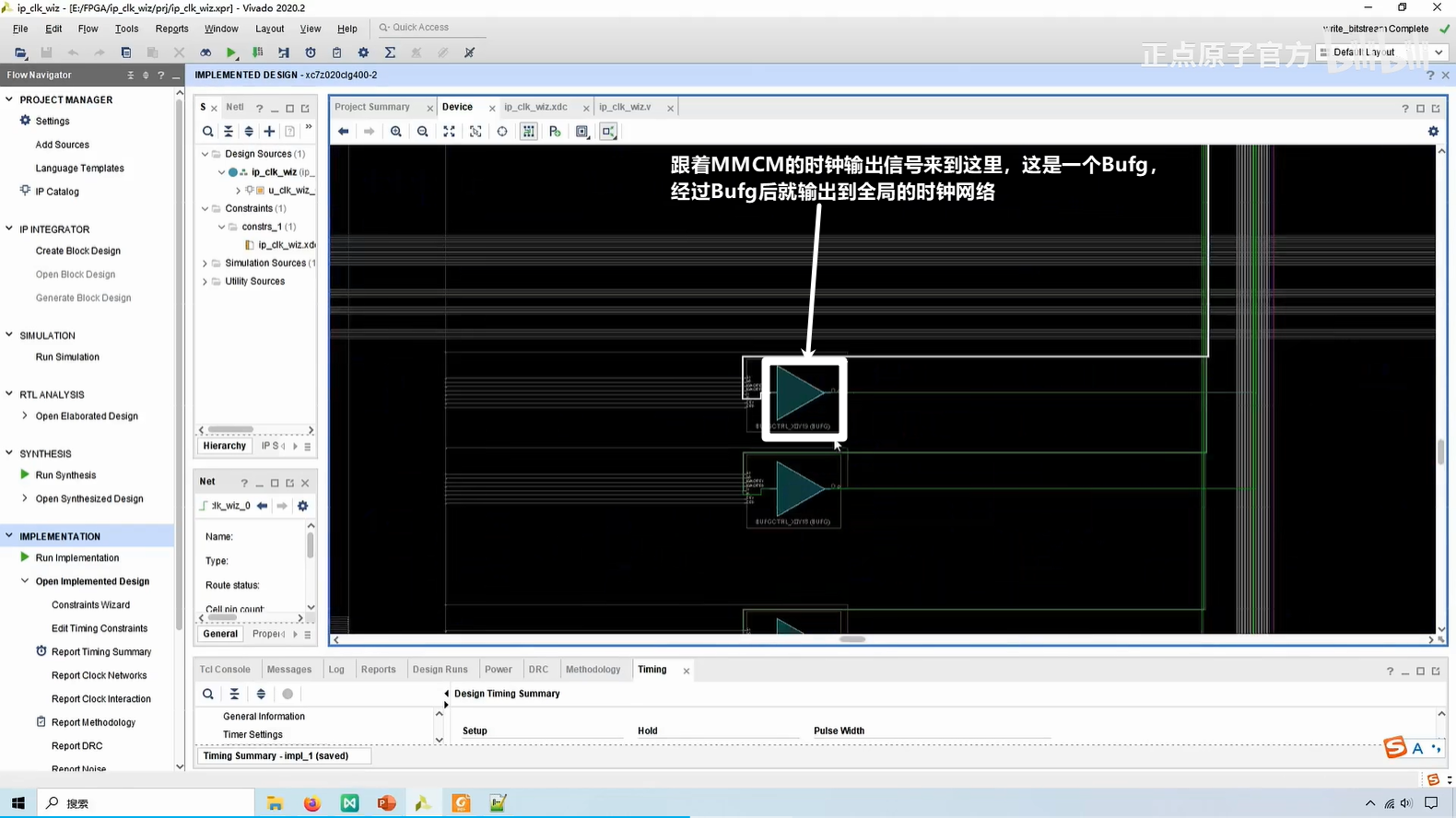Click the timing clock icon in toolbar
Viewport: 1456px width, 818px height.
click(x=311, y=53)
